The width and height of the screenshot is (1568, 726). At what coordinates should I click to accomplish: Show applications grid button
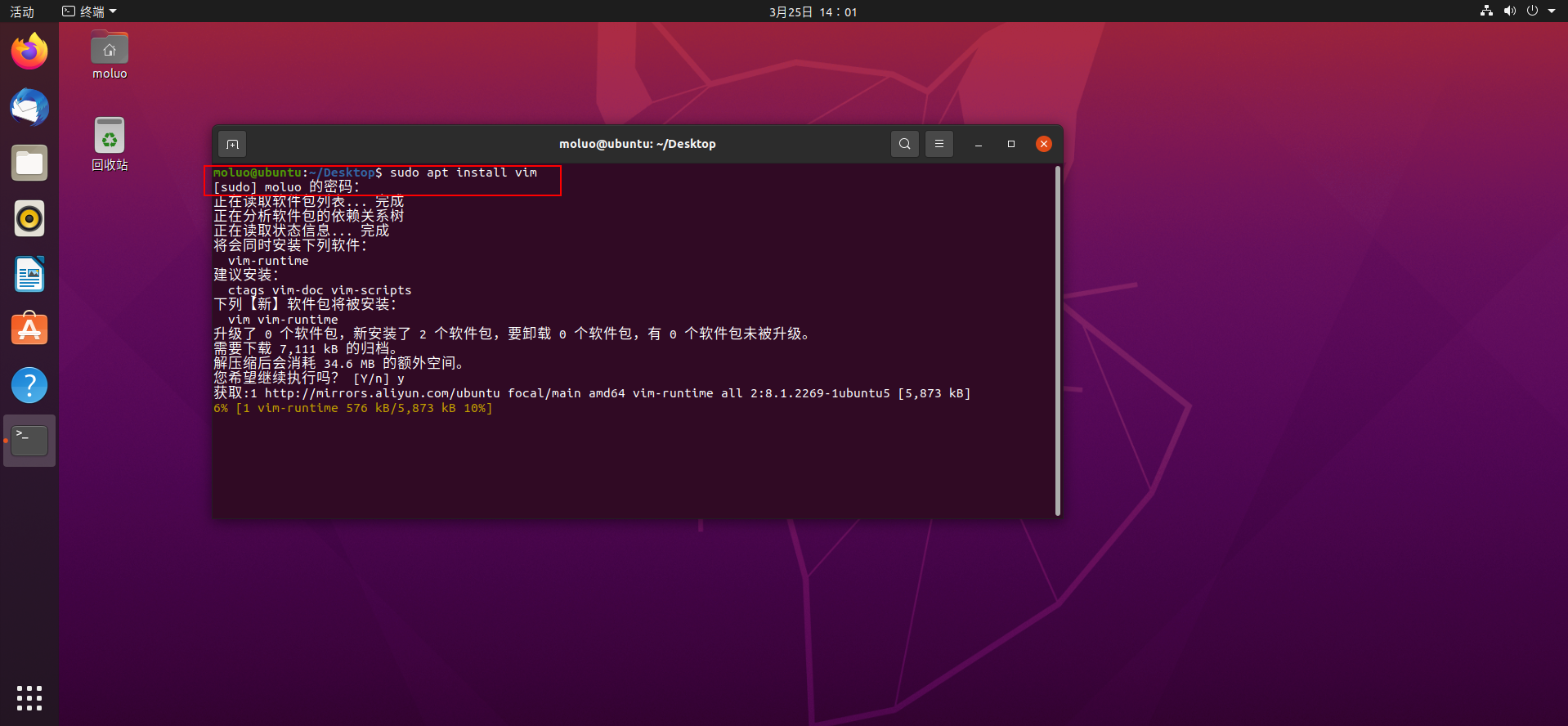[x=29, y=697]
